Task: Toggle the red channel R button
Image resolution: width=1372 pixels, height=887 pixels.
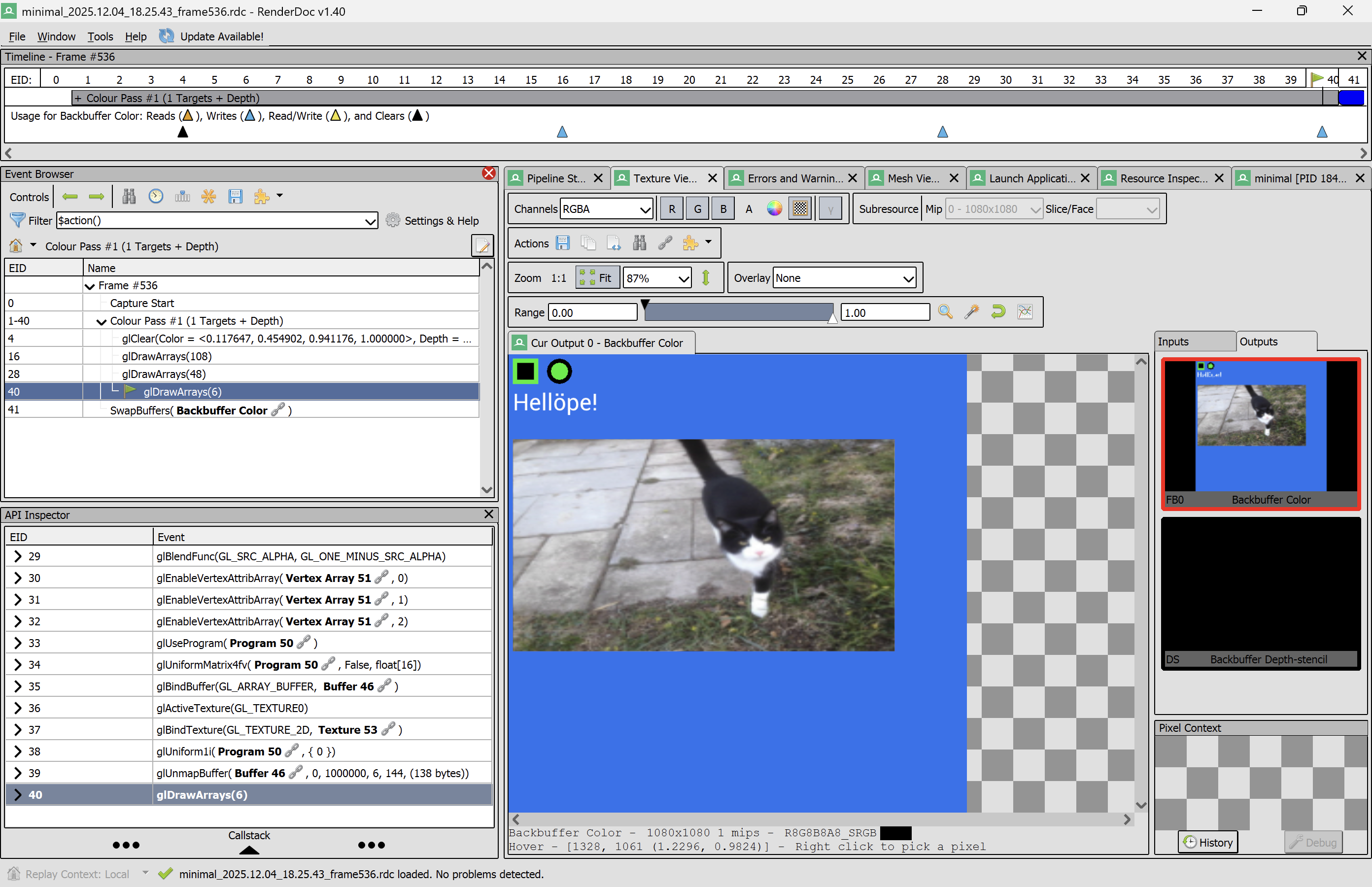Action: (x=672, y=209)
